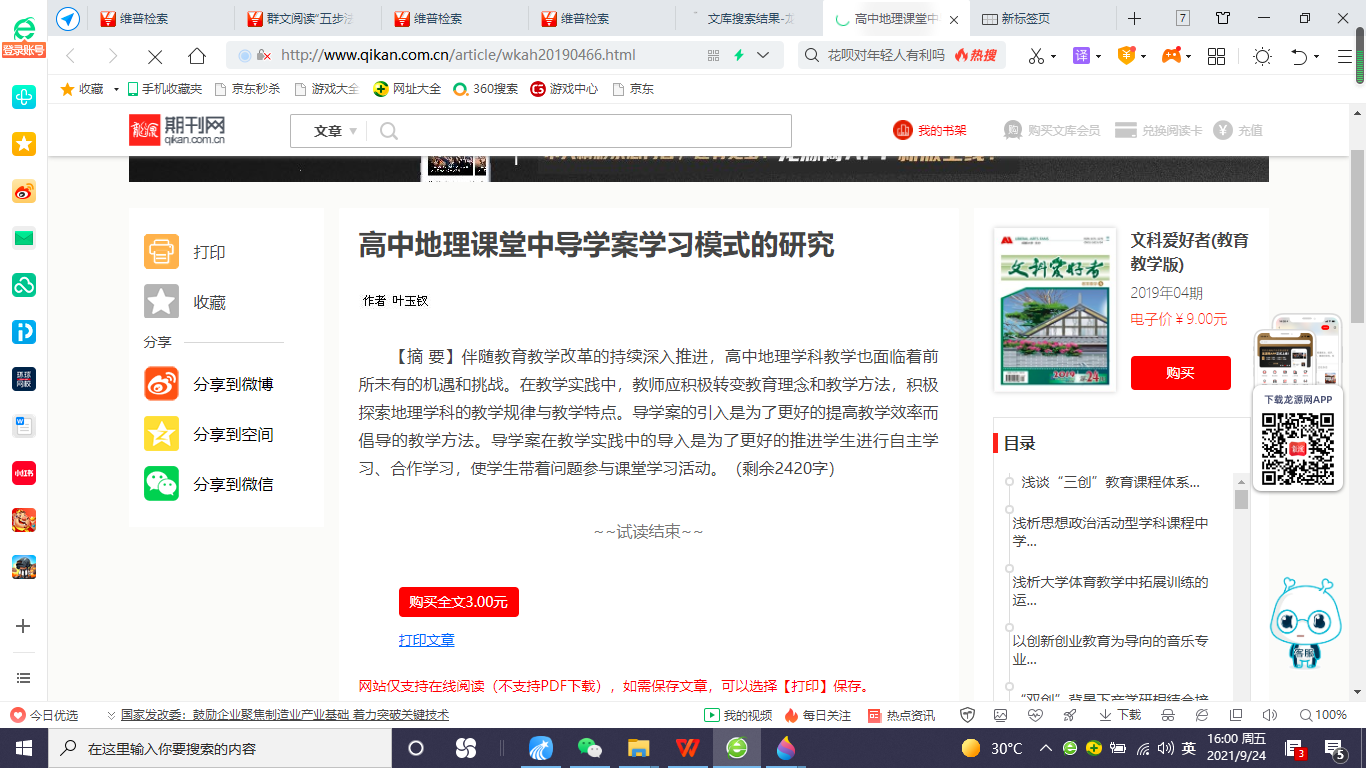Open dropdown next to undo arrow icon
1366x768 pixels.
coord(1316,56)
